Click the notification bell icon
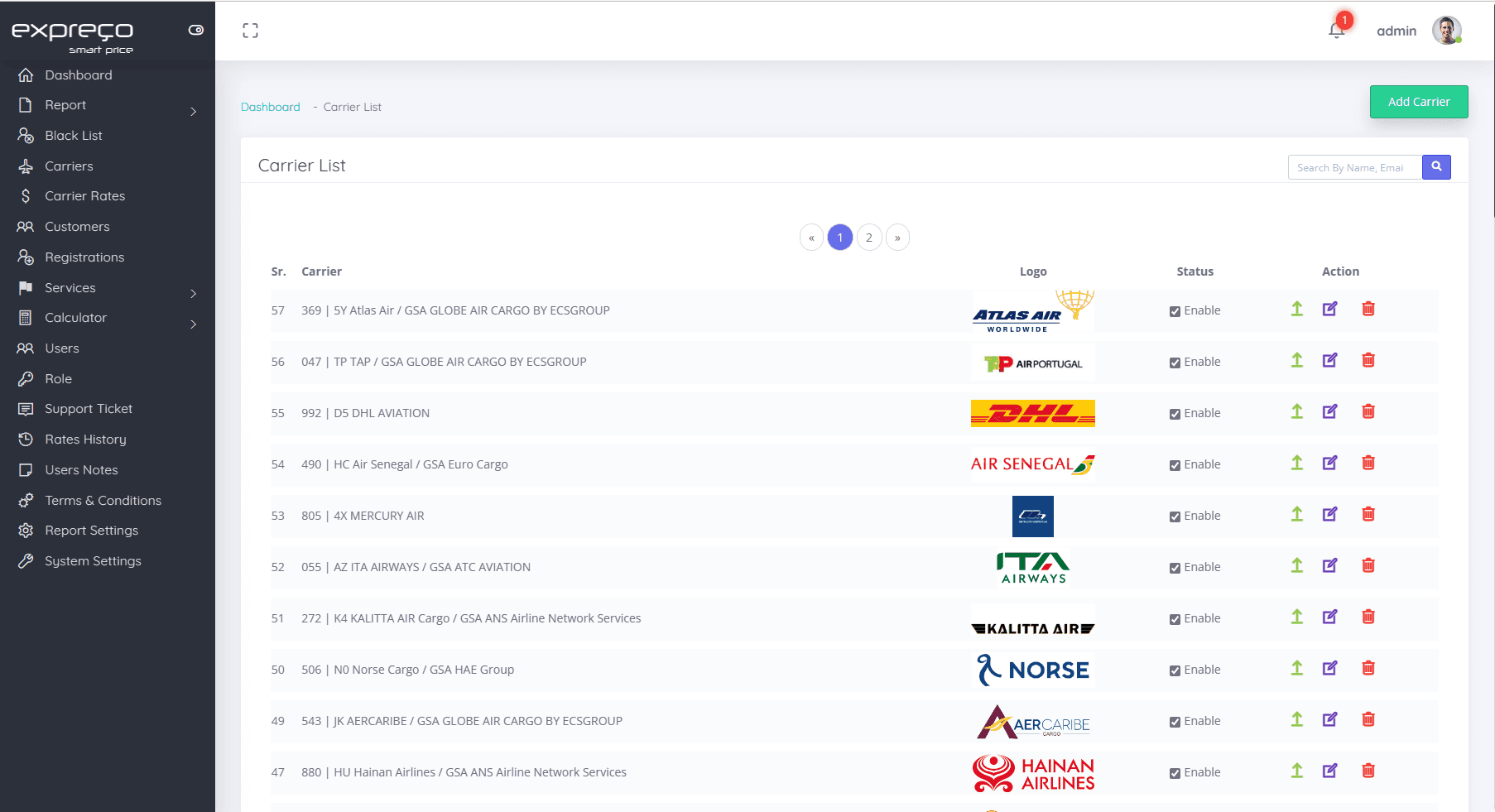The image size is (1495, 812). (x=1336, y=31)
